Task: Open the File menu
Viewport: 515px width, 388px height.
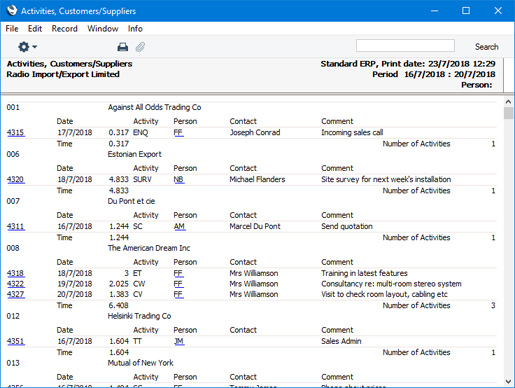Action: (12, 29)
